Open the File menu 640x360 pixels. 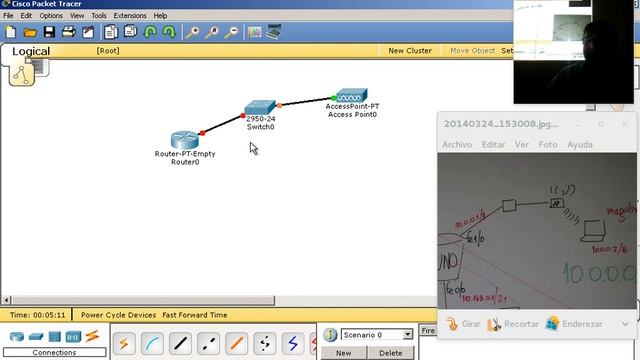click(x=8, y=16)
